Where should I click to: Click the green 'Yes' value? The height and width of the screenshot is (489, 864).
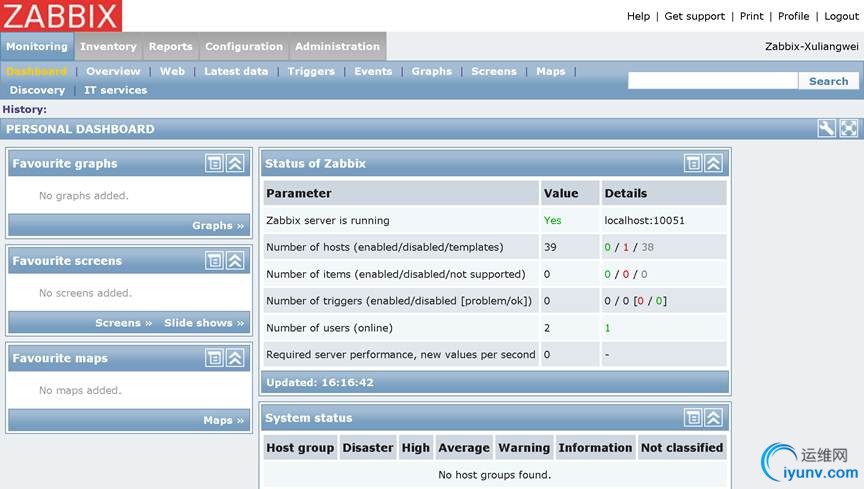(x=553, y=220)
